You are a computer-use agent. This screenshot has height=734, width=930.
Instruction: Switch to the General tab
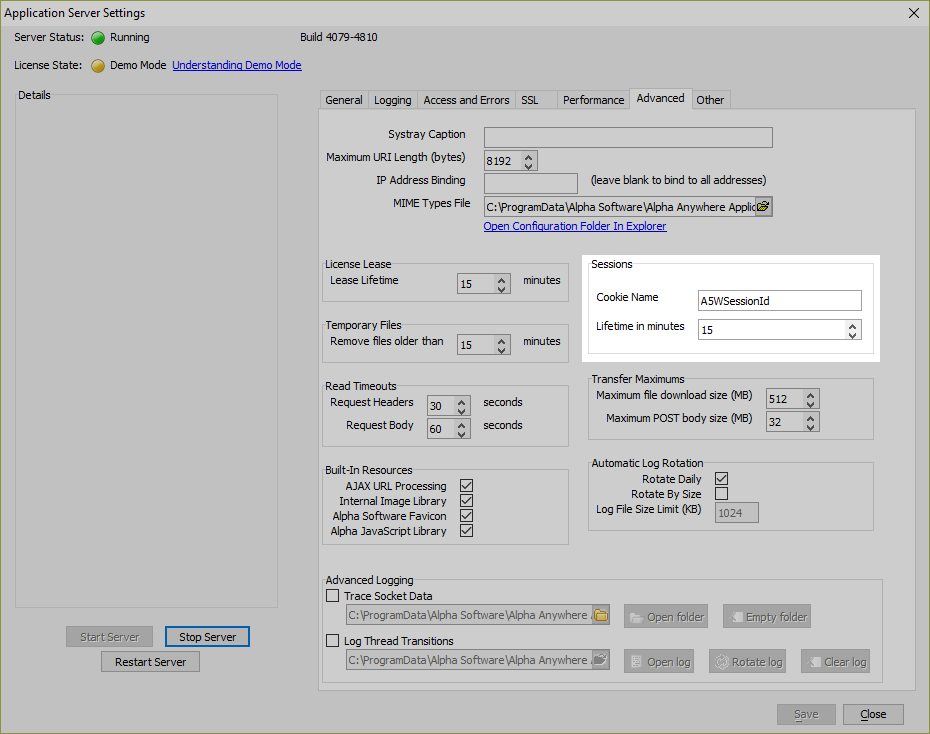344,100
